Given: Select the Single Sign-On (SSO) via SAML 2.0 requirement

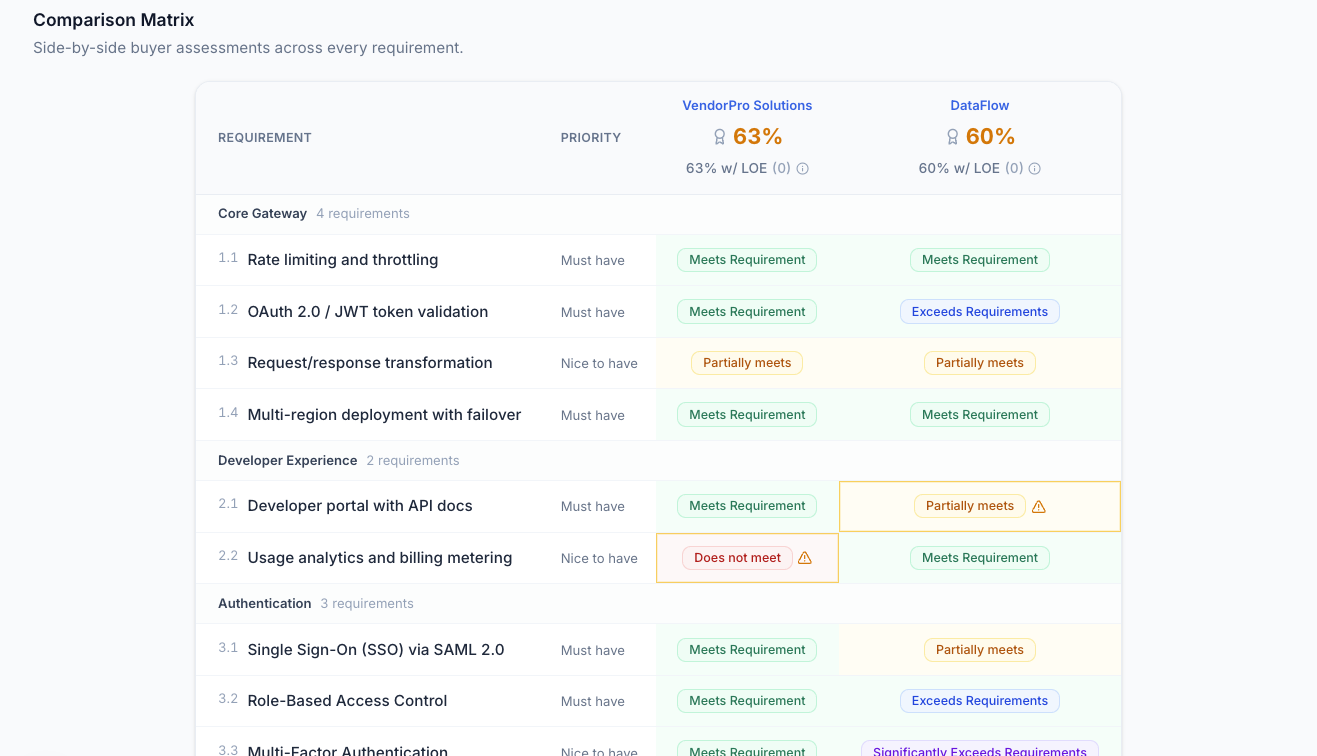Looking at the screenshot, I should [376, 650].
